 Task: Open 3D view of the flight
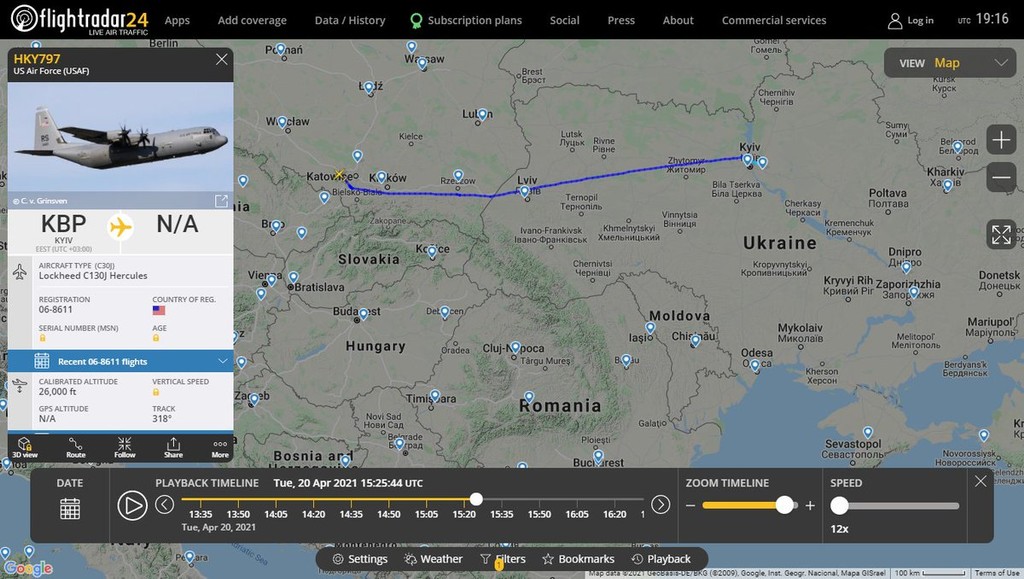tap(25, 448)
